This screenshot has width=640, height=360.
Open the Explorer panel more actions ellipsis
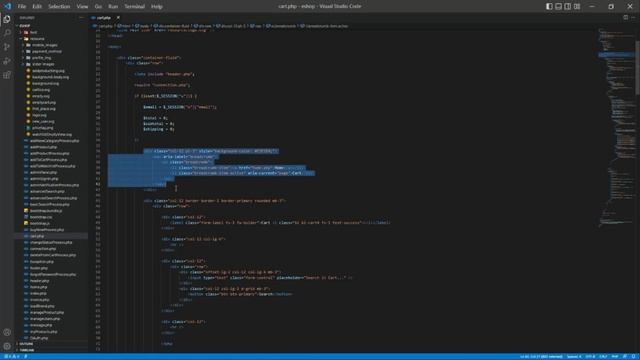coord(81,18)
